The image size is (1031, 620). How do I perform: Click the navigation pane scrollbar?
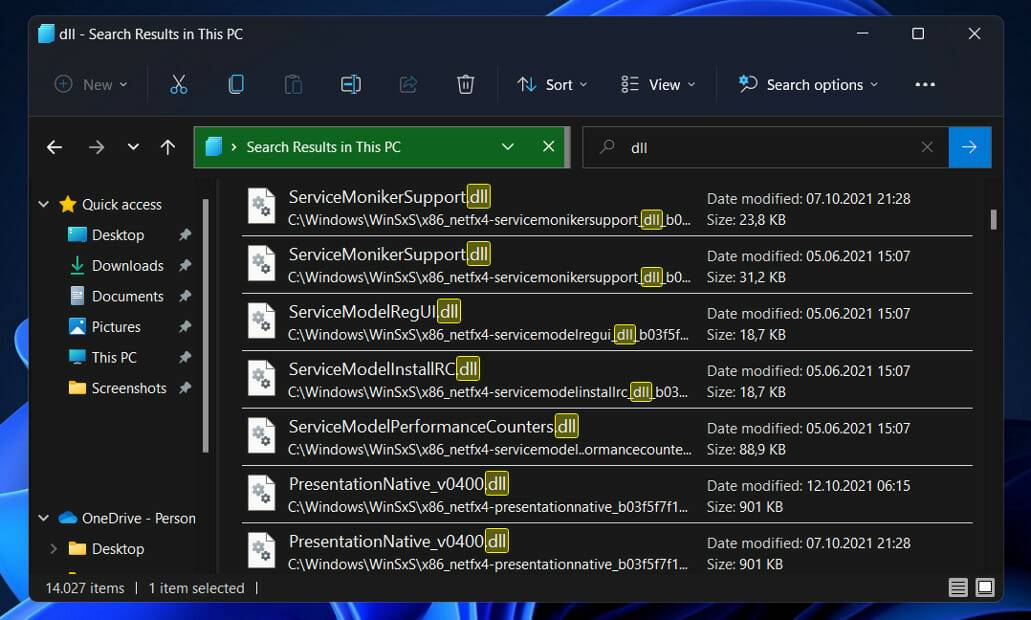pyautogui.click(x=206, y=325)
